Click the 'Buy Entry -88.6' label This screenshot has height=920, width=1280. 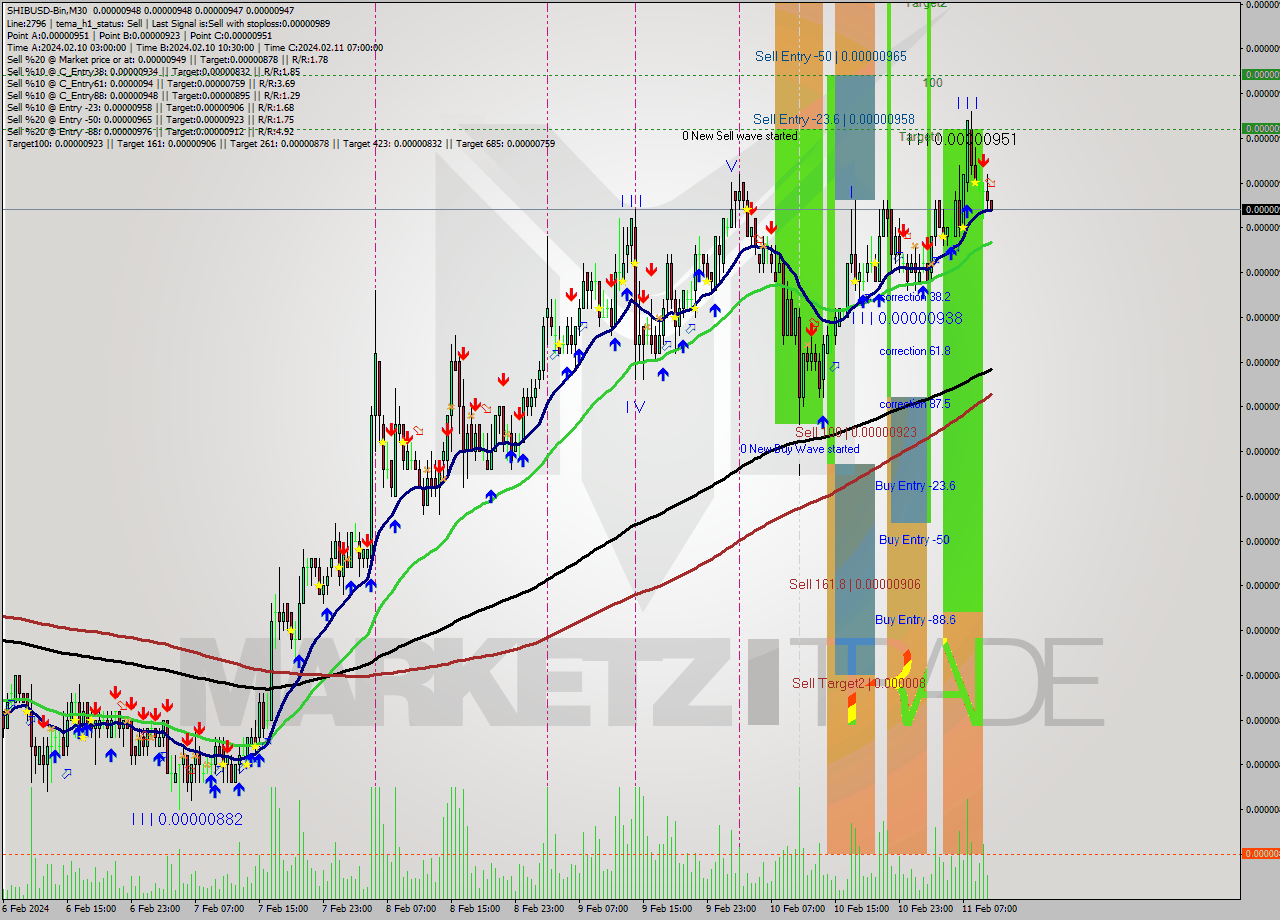(x=915, y=620)
